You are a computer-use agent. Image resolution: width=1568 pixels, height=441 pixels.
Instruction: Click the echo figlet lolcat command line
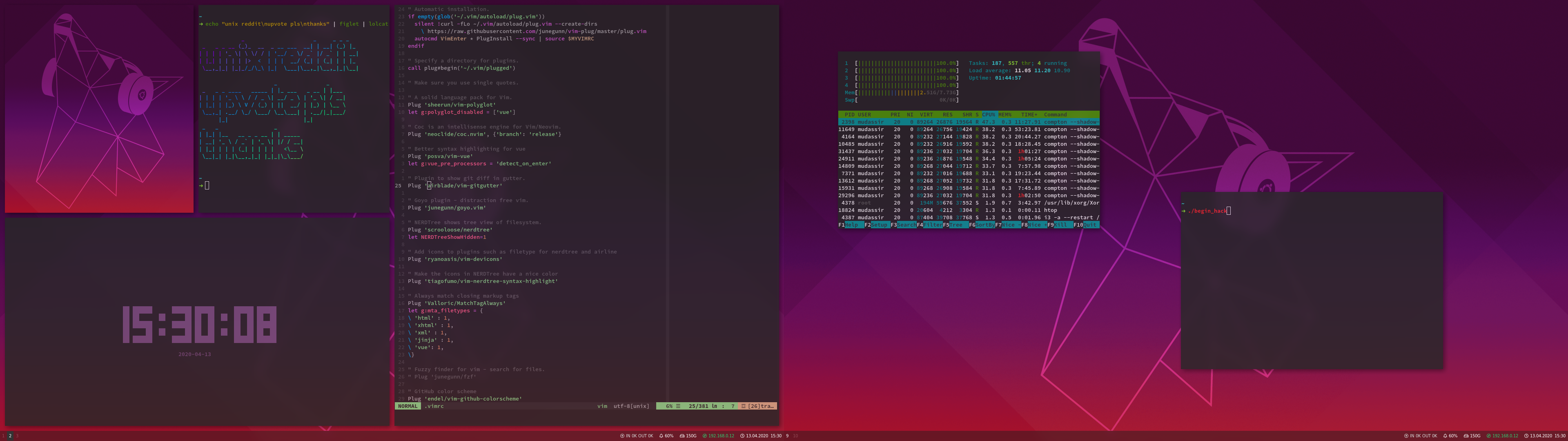tap(294, 24)
